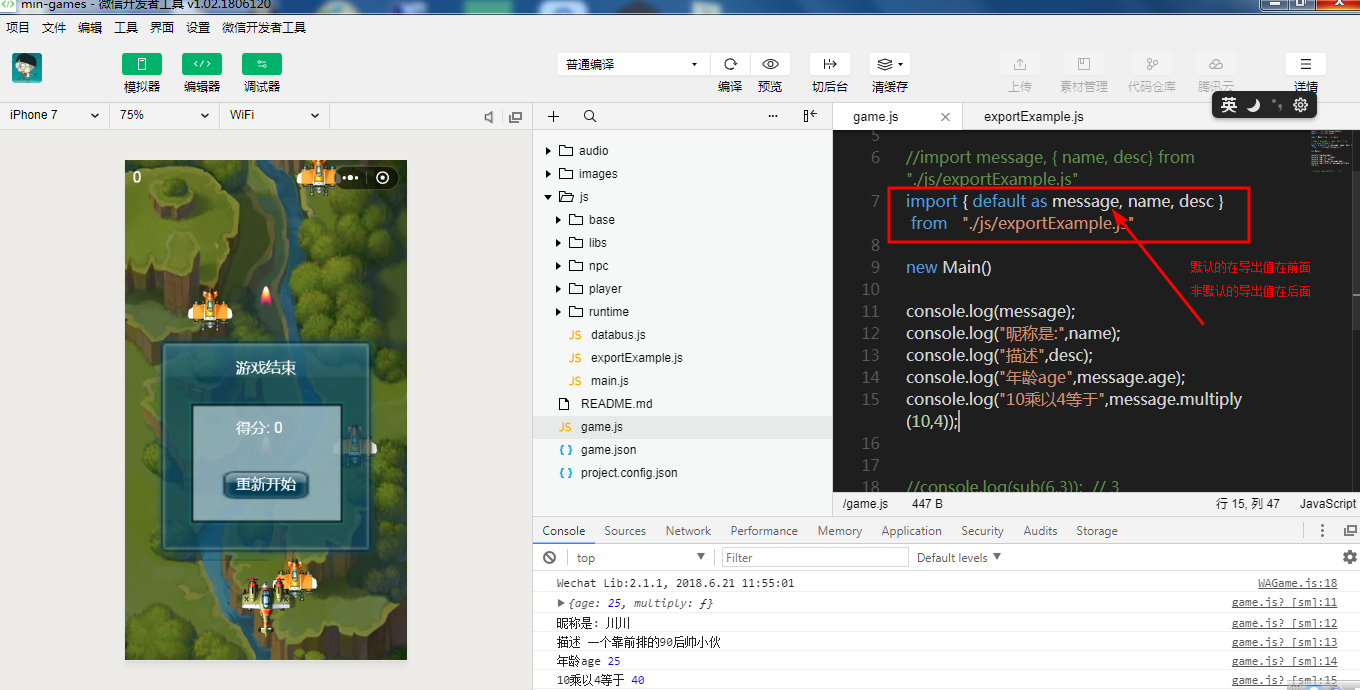Click the asset management (素材管理) icon

tap(1084, 64)
